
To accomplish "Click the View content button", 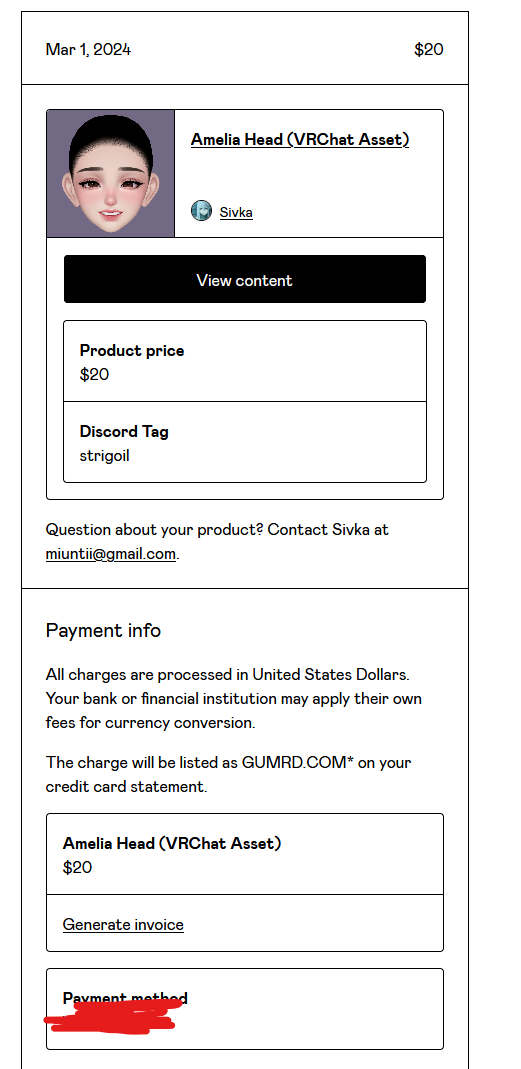I will tap(245, 280).
